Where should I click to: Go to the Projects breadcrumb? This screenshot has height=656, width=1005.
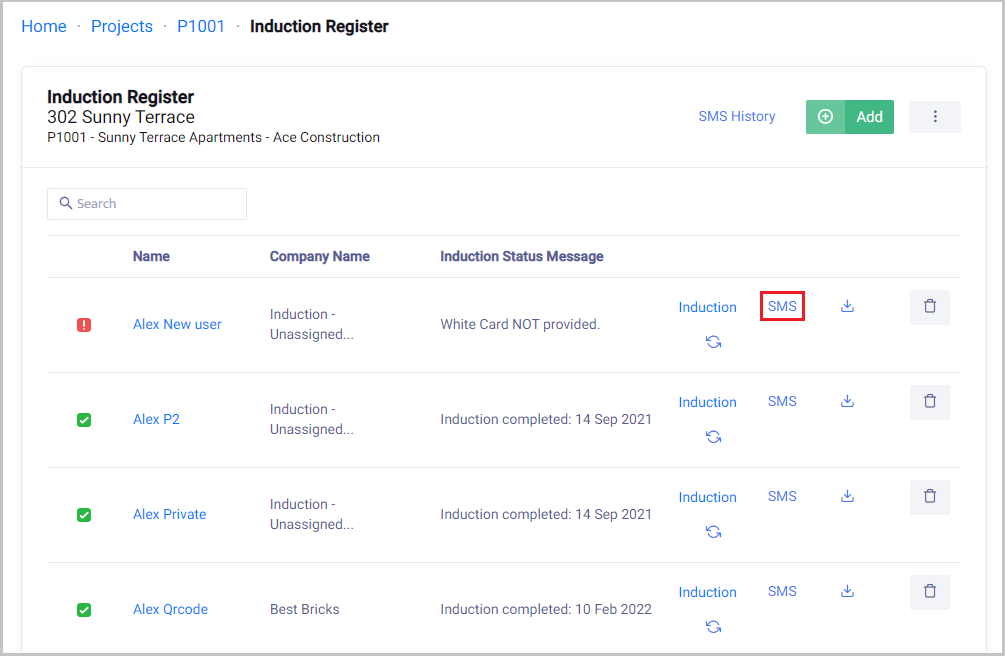[122, 27]
